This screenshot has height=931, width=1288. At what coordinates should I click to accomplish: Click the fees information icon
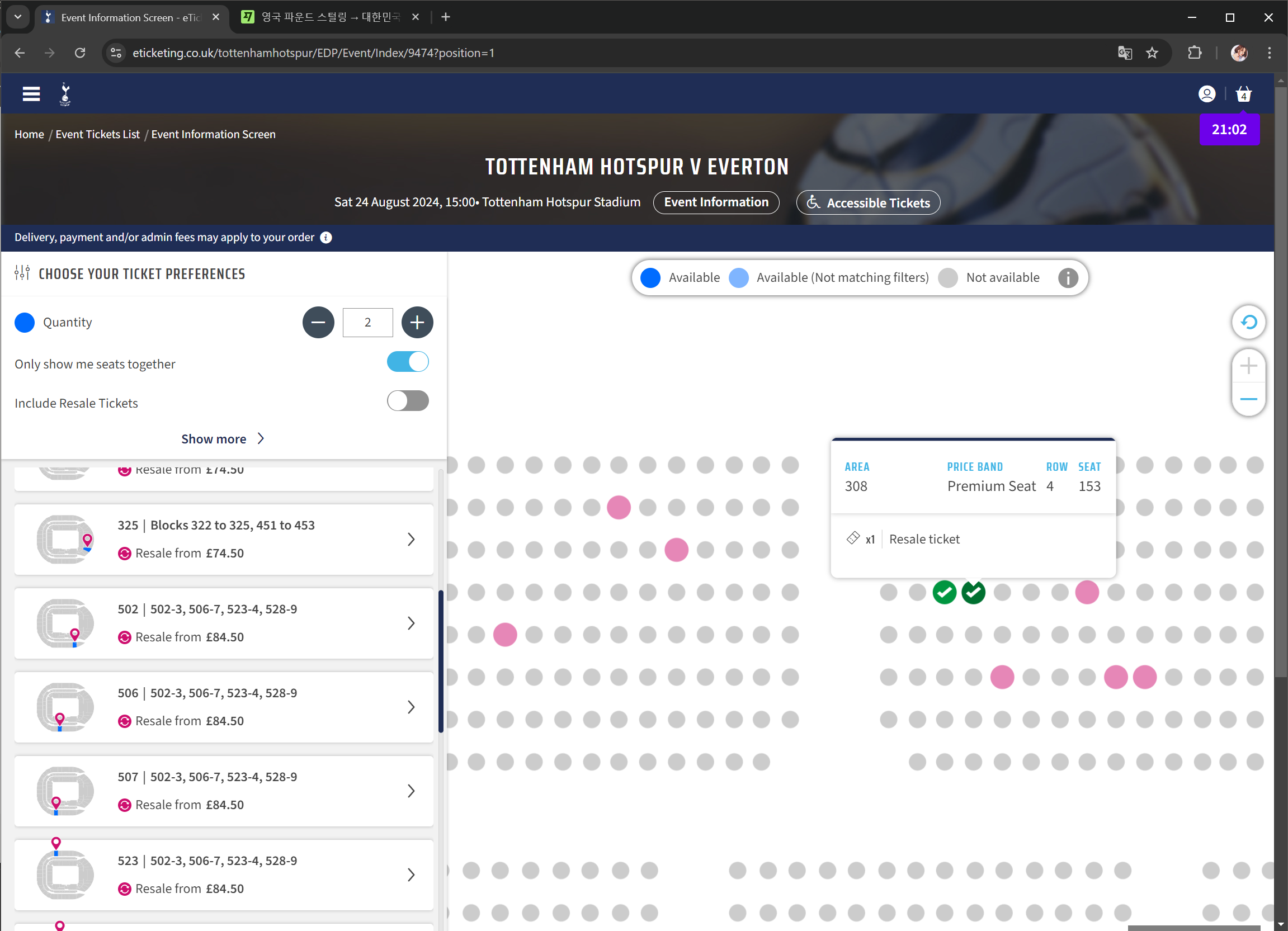pos(326,237)
